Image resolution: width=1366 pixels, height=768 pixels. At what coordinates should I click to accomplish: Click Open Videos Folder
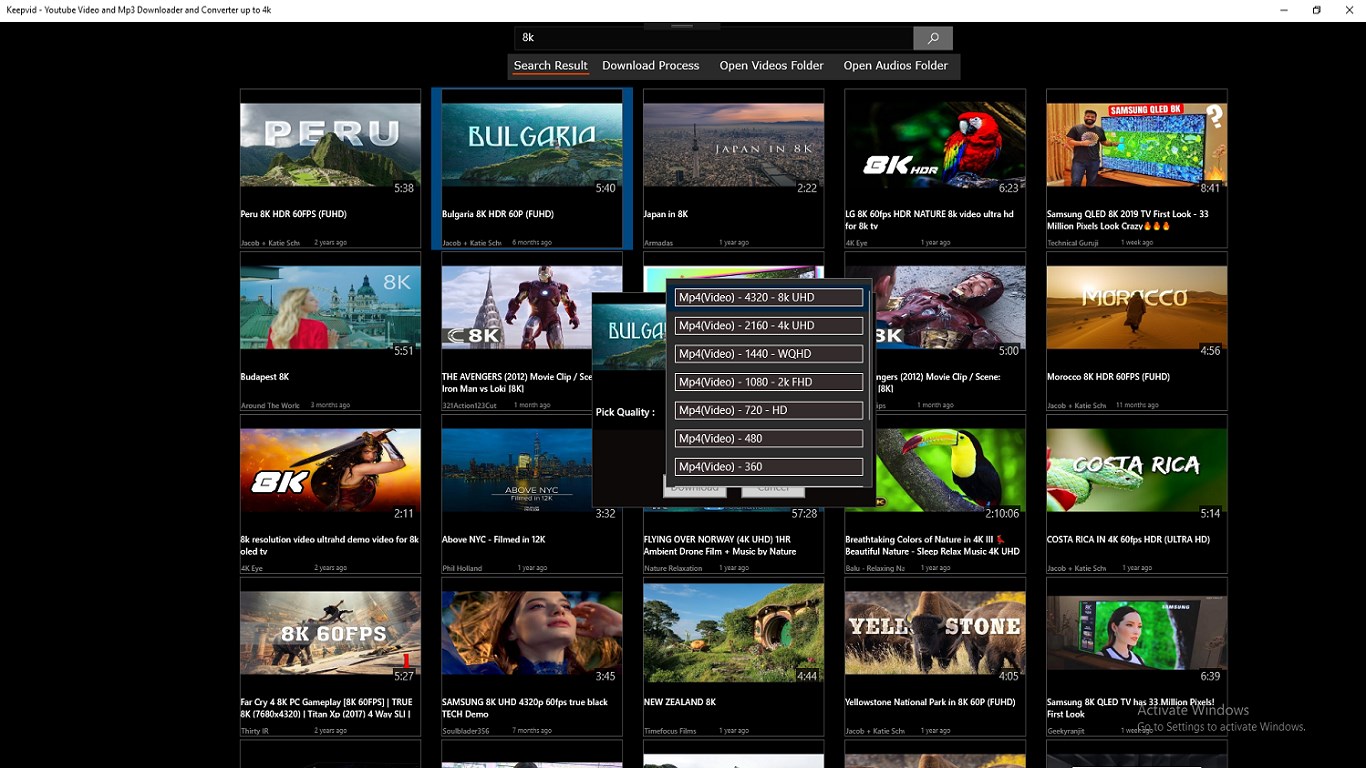(772, 66)
